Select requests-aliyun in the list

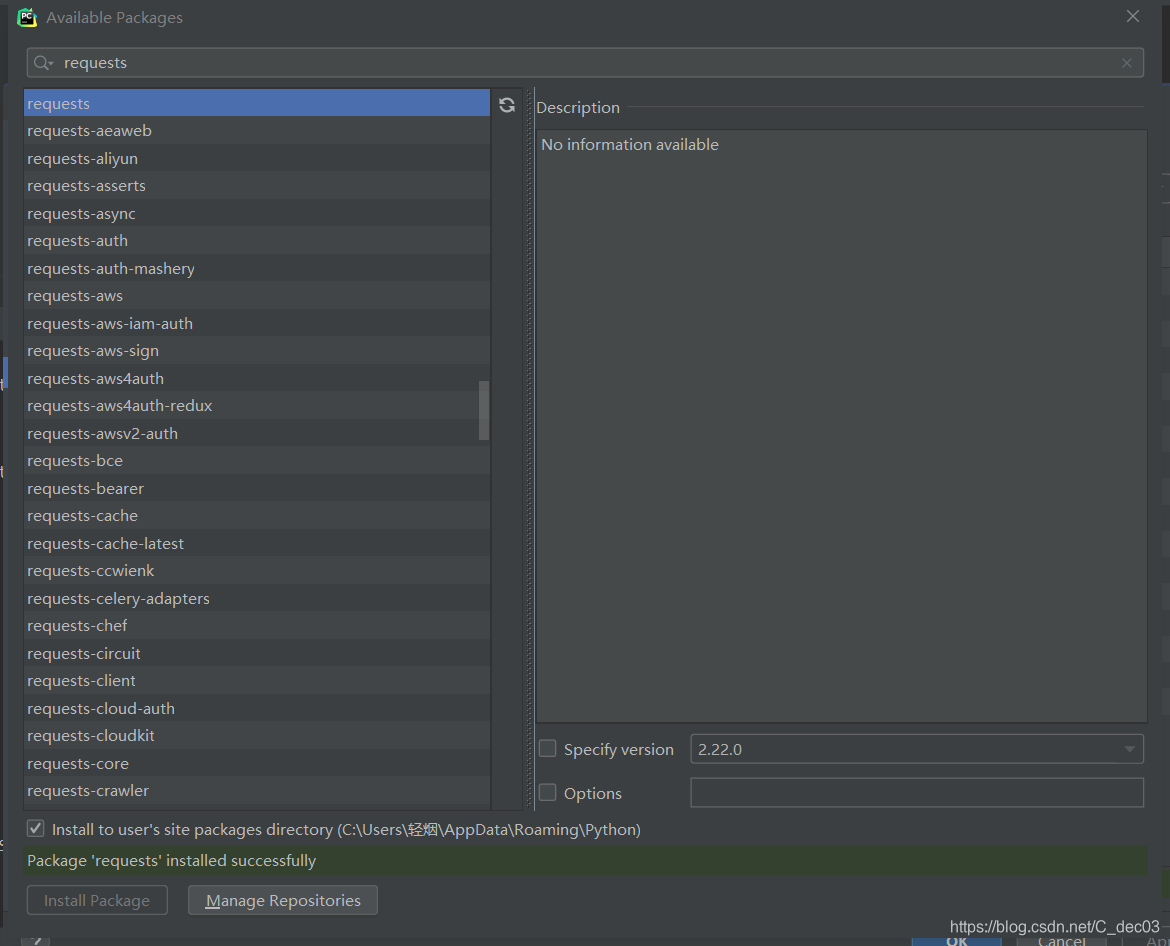tap(257, 158)
